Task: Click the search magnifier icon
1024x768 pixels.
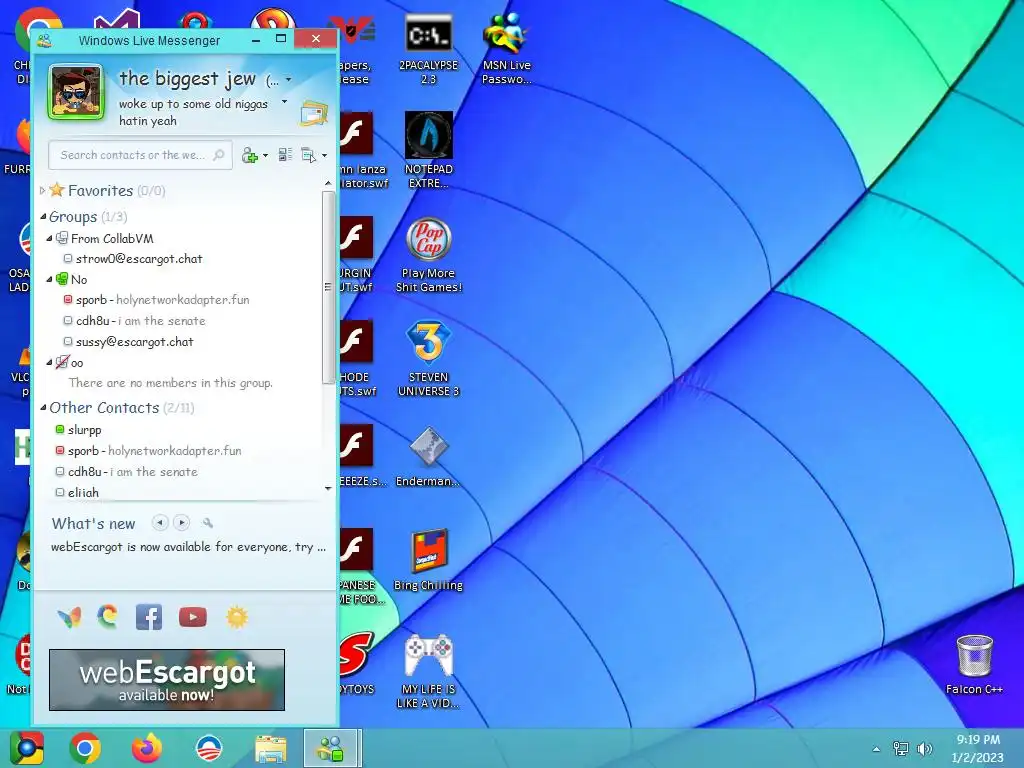Action: coord(219,155)
